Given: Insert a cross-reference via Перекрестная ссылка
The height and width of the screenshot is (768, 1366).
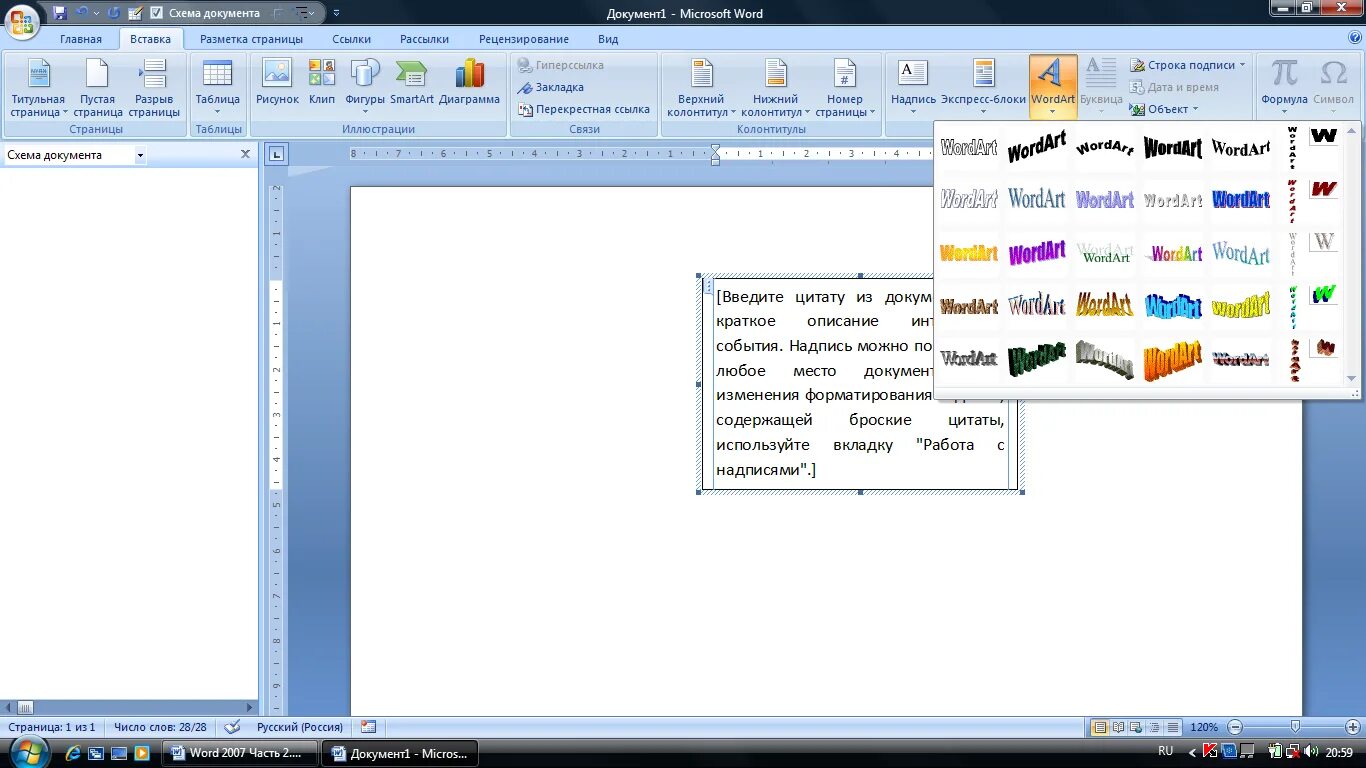Looking at the screenshot, I should coord(590,109).
